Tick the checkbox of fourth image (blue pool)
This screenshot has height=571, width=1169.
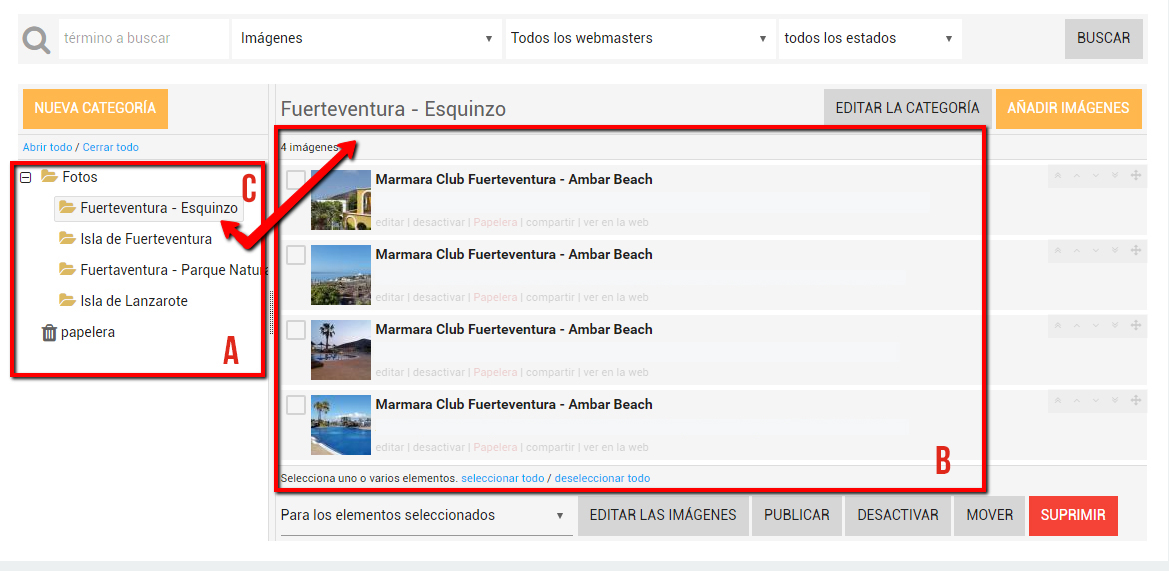tap(296, 405)
